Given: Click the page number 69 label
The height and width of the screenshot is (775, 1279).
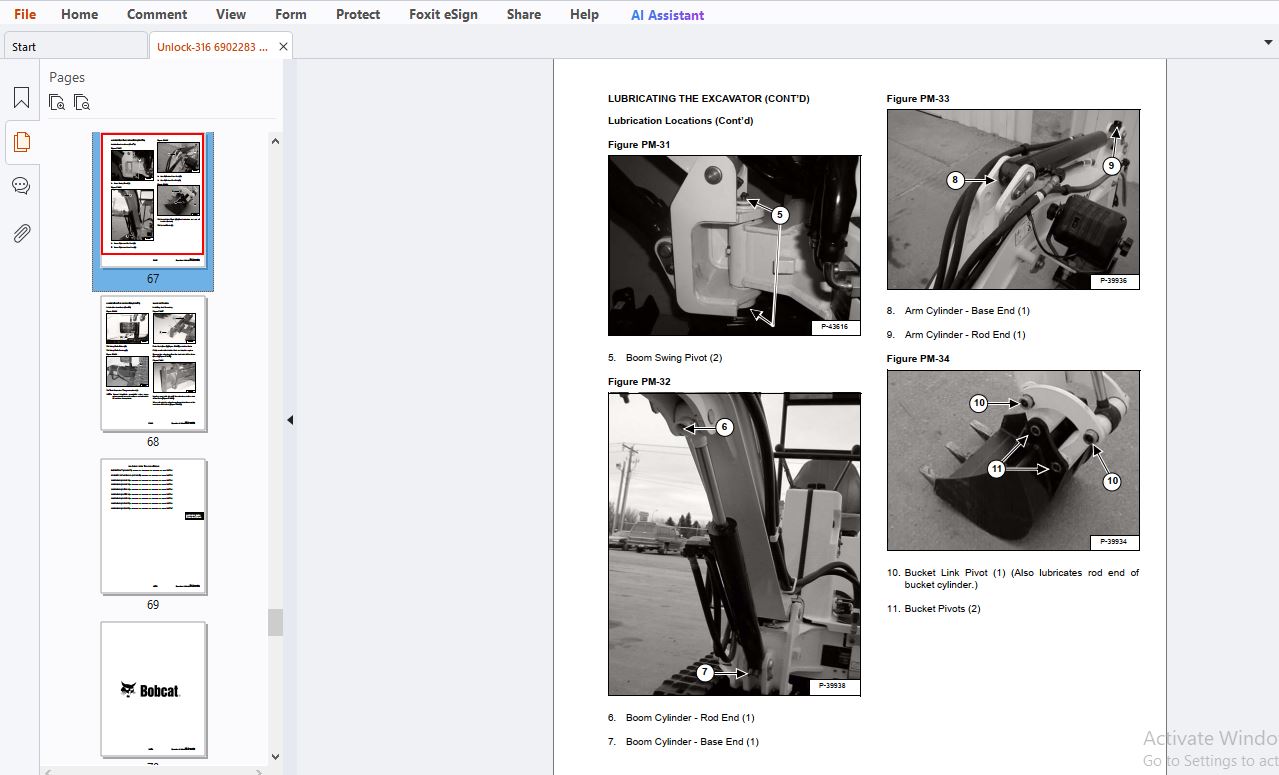Looking at the screenshot, I should [x=153, y=605].
